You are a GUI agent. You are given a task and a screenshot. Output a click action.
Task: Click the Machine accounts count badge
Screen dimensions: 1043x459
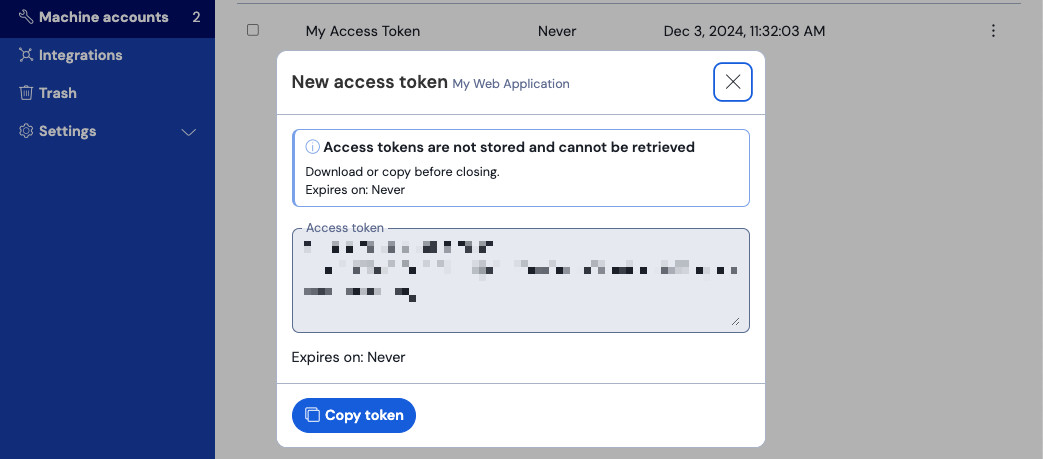pyautogui.click(x=196, y=17)
